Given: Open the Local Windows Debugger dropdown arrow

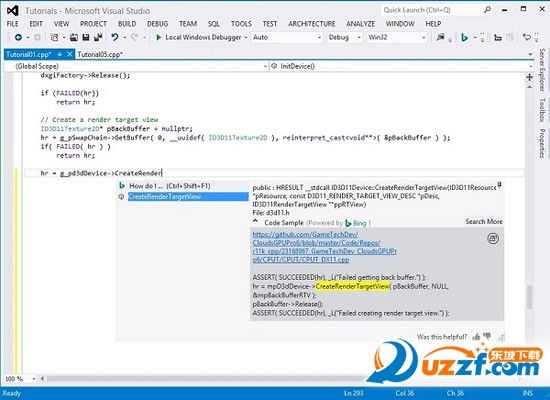Looking at the screenshot, I should [246, 37].
